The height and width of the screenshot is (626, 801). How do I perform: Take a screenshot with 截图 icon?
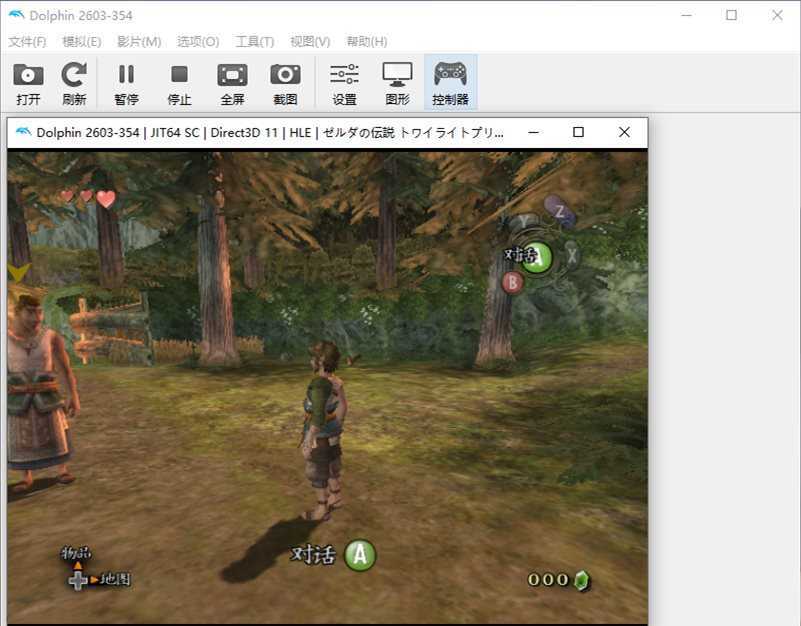click(285, 84)
